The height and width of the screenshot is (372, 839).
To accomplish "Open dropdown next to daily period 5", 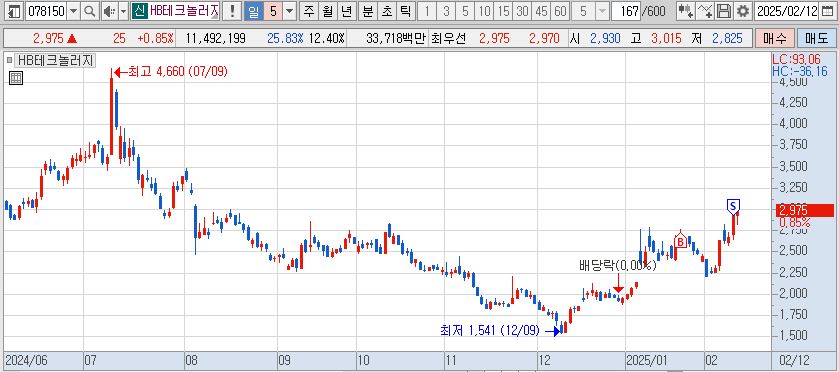I will pos(289,11).
